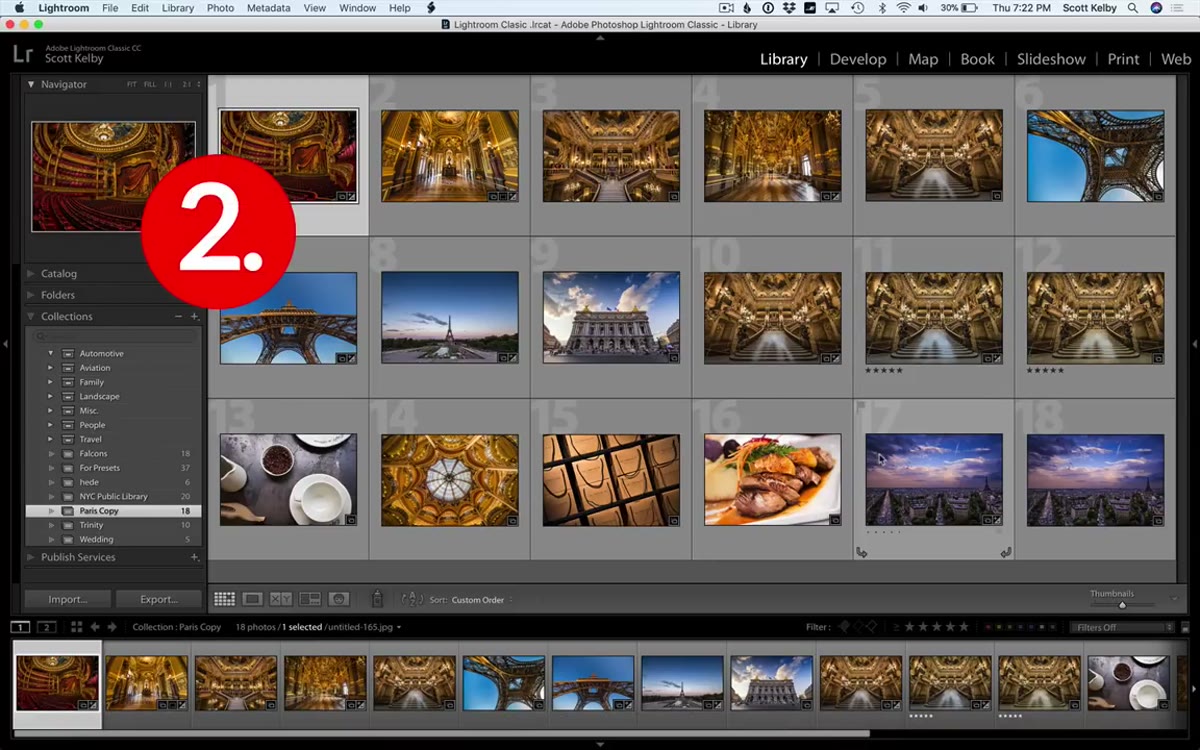1200x750 pixels.
Task: Open the Photo menu
Action: (x=220, y=8)
